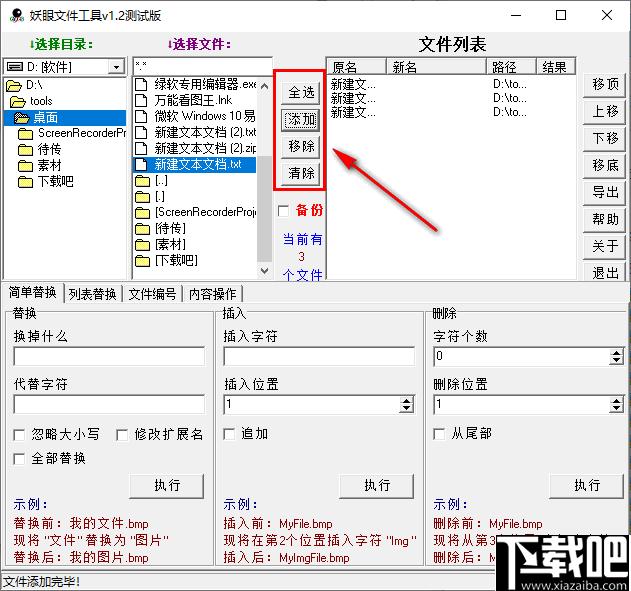Click the 原名 column header
This screenshot has width=631, height=591.
[357, 66]
